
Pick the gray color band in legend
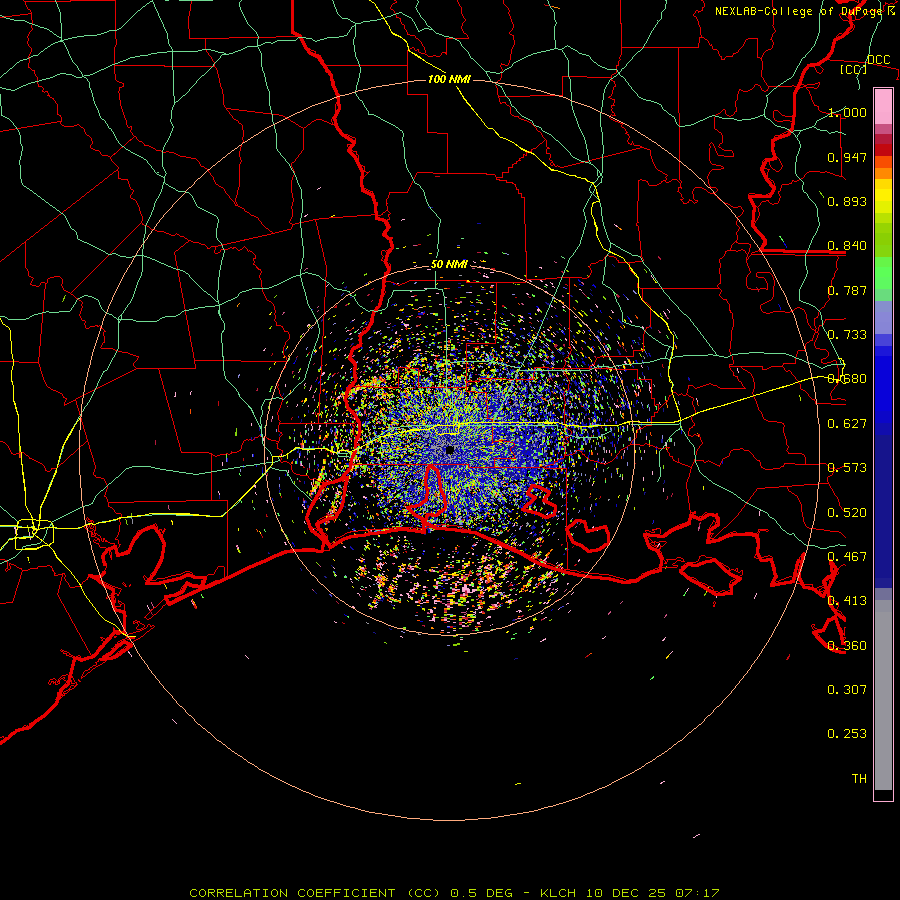click(883, 695)
